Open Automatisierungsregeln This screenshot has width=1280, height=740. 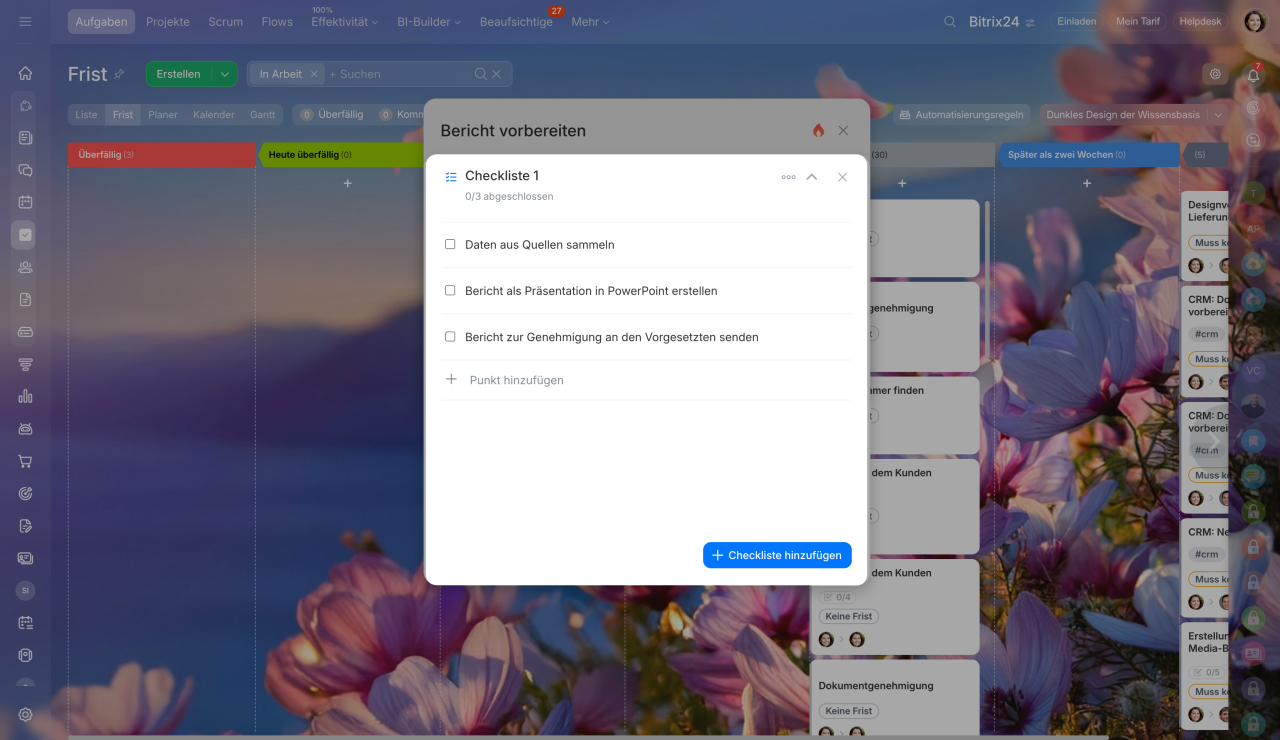click(x=961, y=115)
